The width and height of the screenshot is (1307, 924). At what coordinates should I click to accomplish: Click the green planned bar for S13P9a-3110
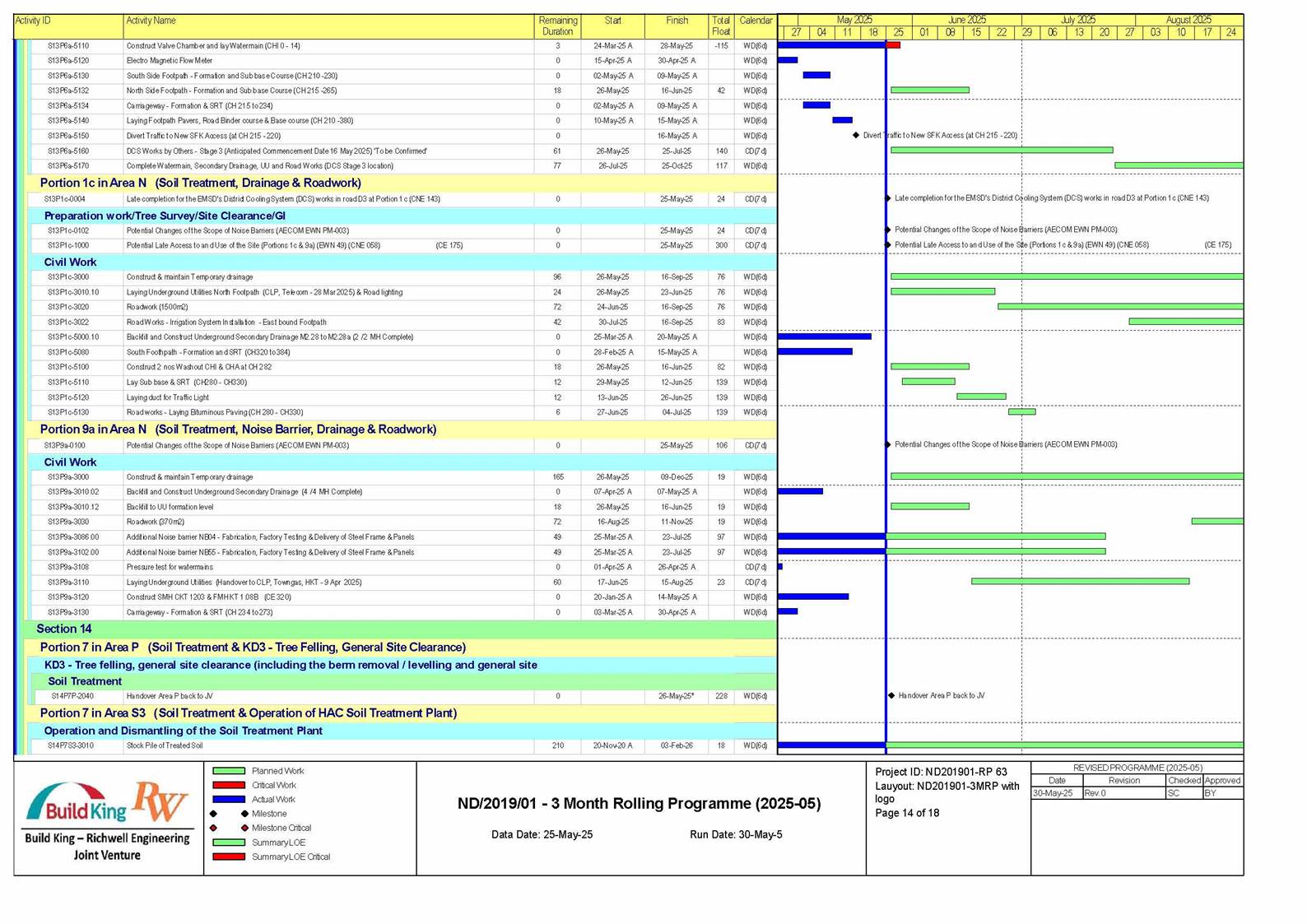[x=1080, y=582]
